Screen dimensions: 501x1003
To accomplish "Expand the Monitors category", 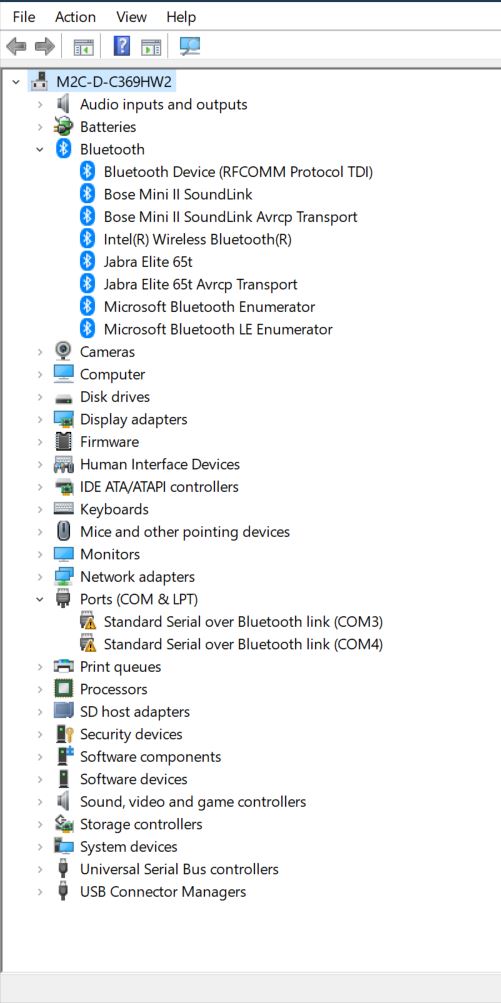I will (40, 554).
